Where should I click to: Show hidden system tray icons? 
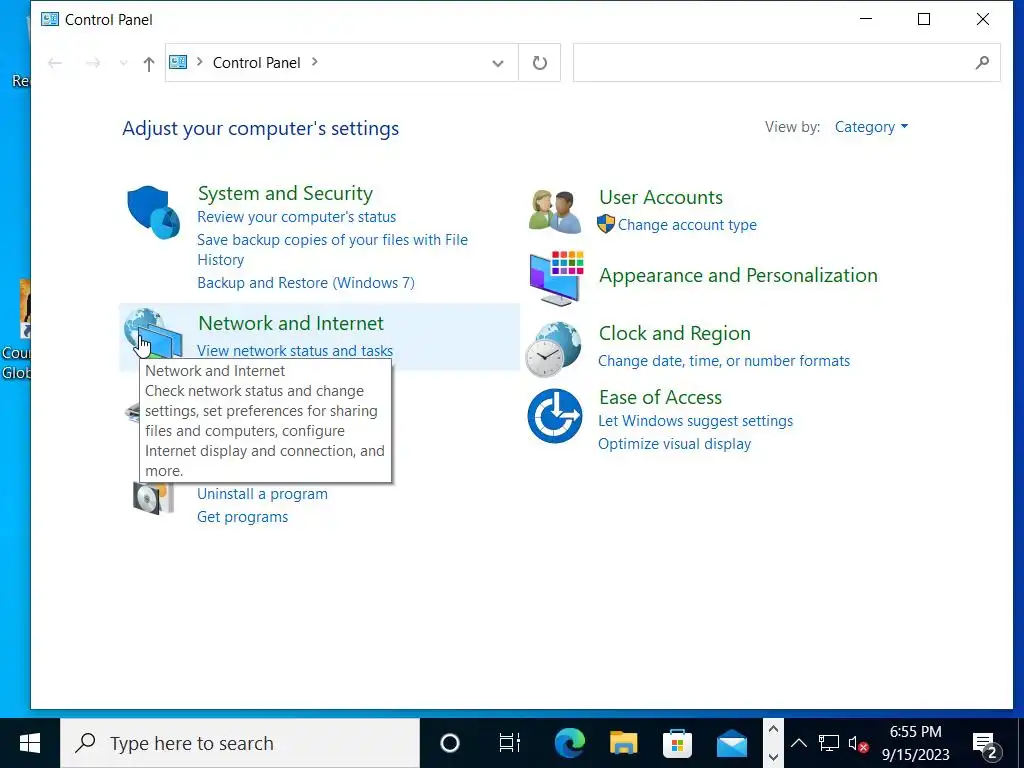coord(799,743)
